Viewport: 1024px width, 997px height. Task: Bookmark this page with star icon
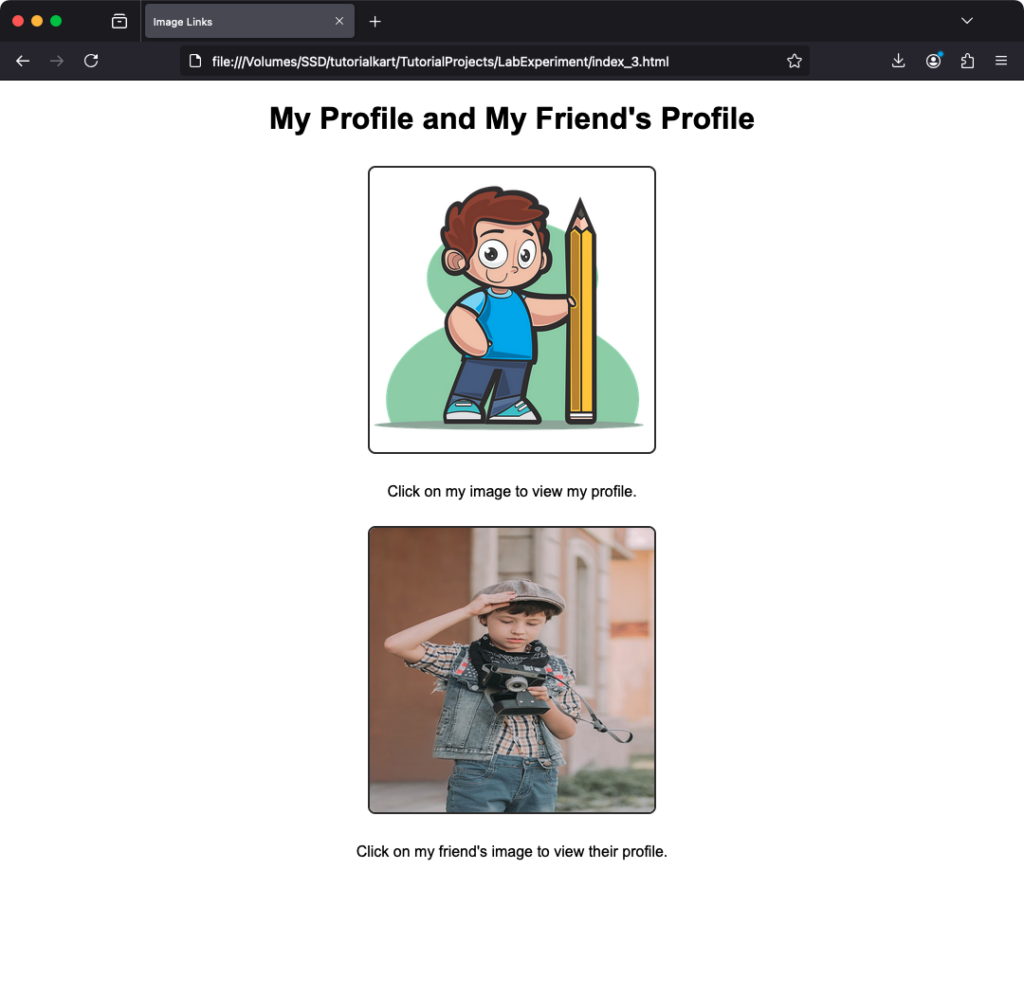pyautogui.click(x=794, y=61)
